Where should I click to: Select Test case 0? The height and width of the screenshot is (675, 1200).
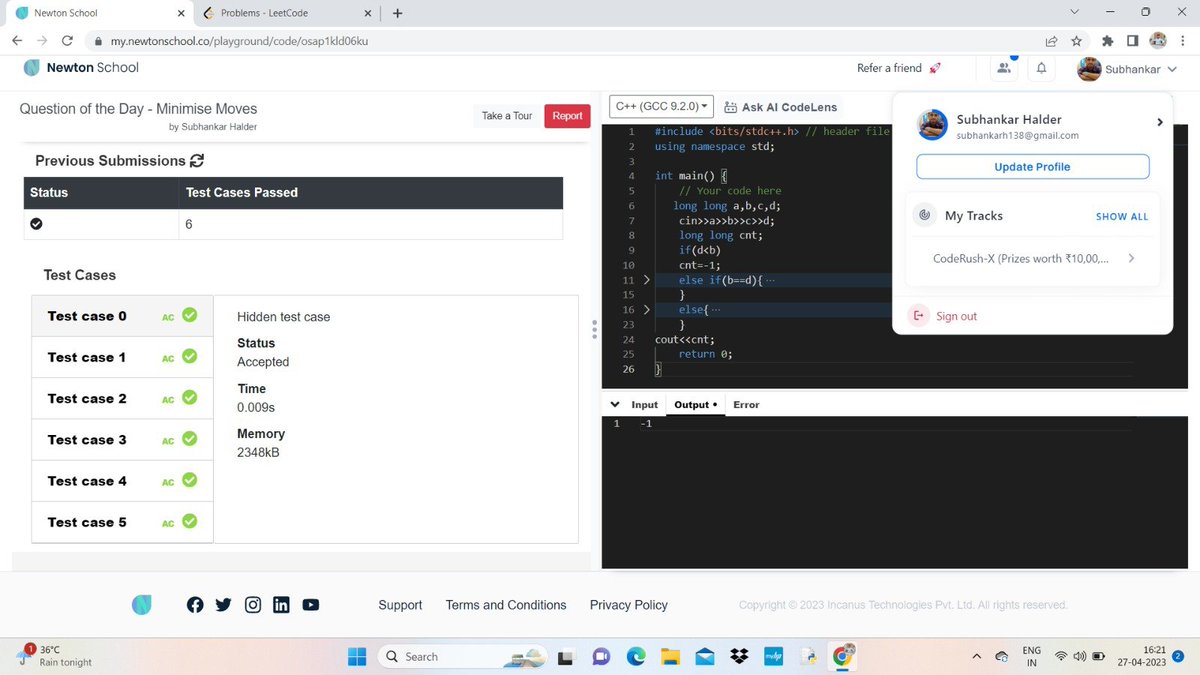coord(122,316)
